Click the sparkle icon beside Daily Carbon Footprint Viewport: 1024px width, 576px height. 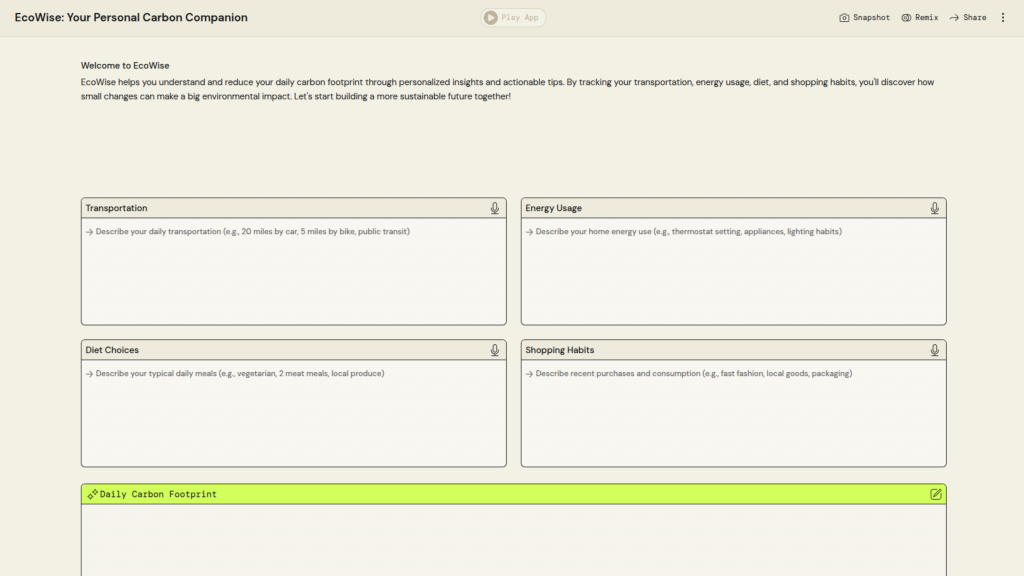pos(92,494)
